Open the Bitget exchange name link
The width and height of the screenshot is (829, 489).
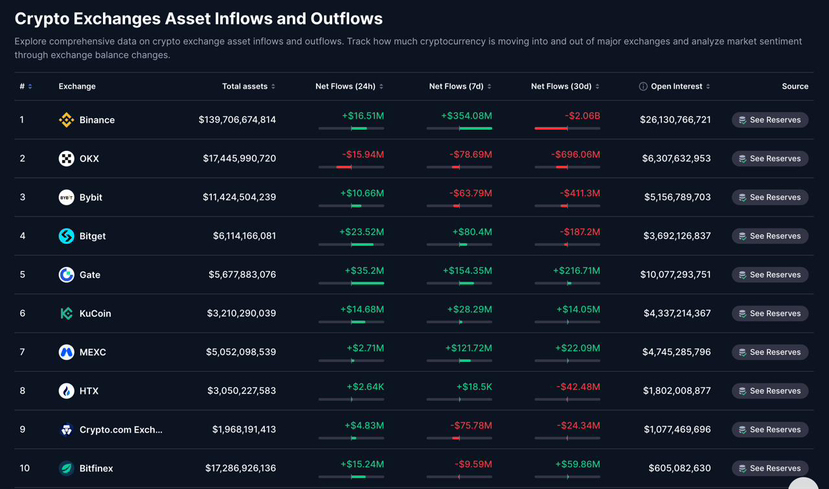pos(93,236)
